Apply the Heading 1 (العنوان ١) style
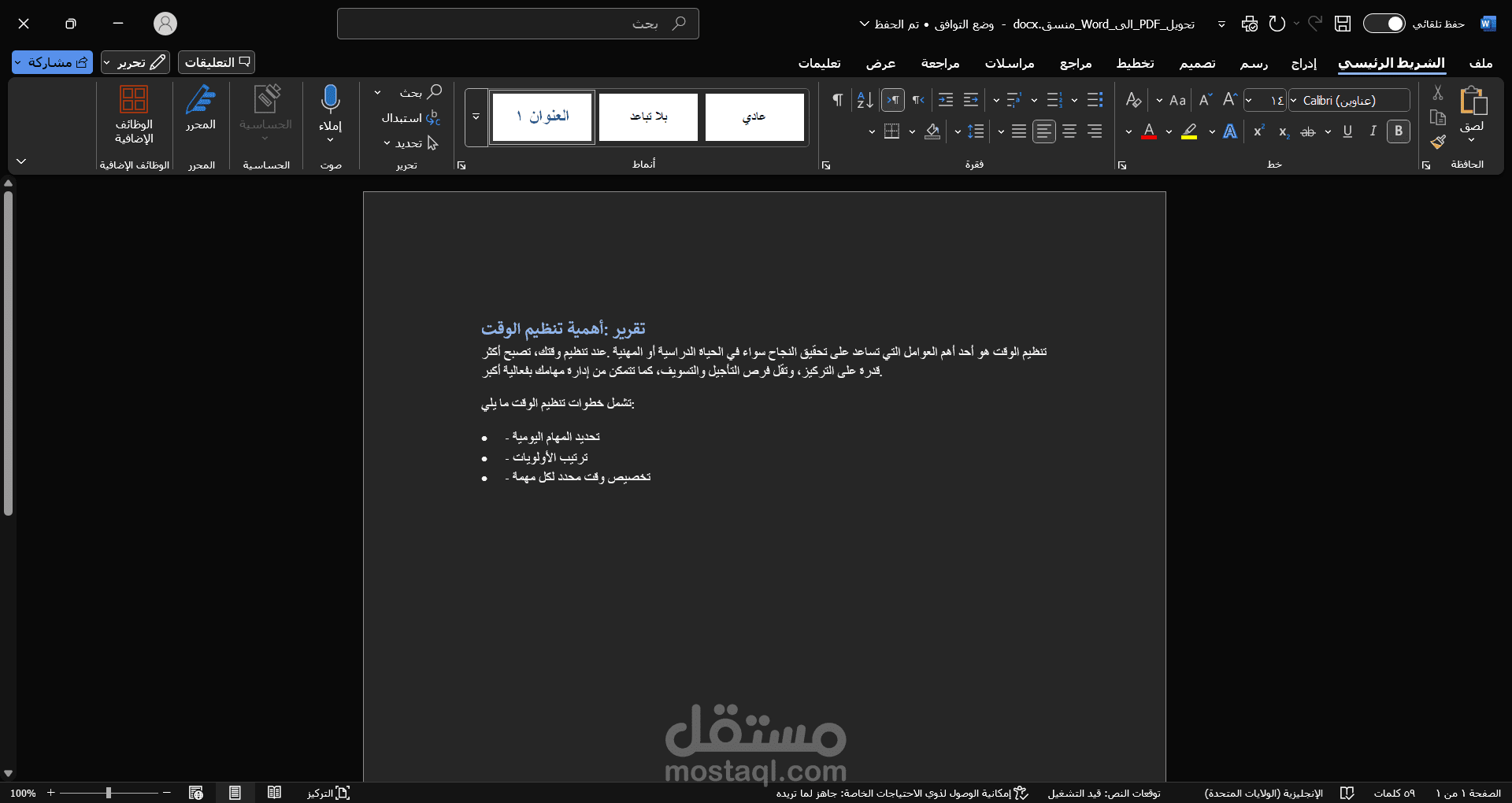Image resolution: width=1512 pixels, height=803 pixels. pos(542,117)
